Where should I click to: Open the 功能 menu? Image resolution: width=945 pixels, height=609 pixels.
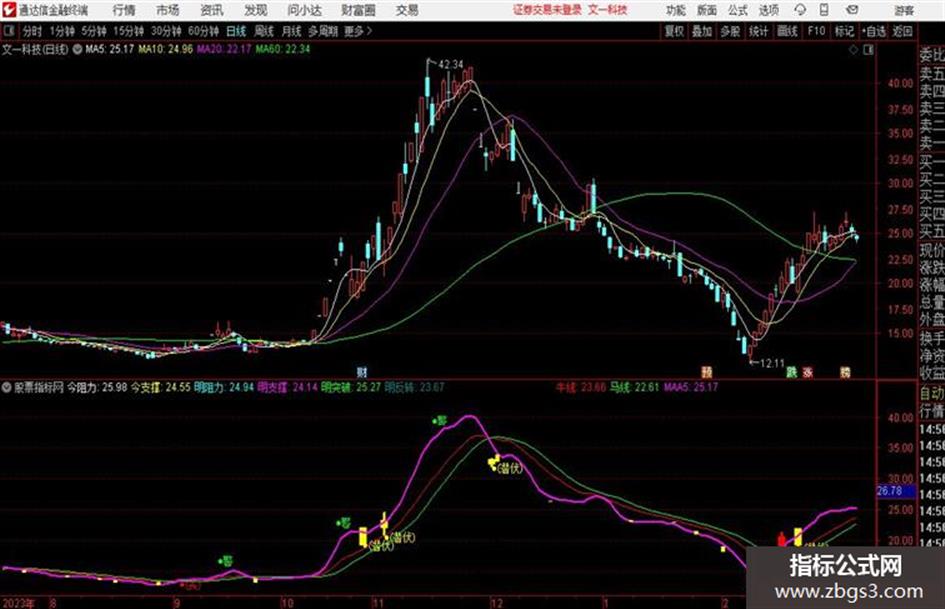click(x=676, y=10)
